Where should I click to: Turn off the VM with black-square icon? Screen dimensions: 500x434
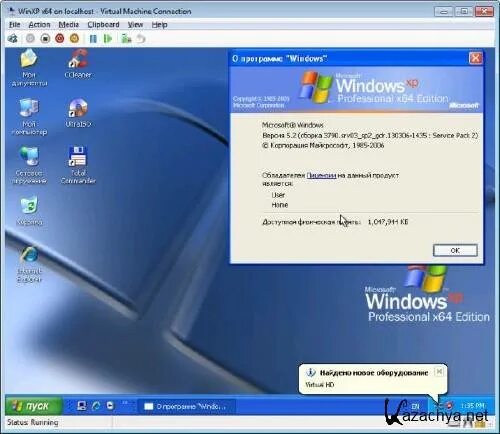point(45,39)
